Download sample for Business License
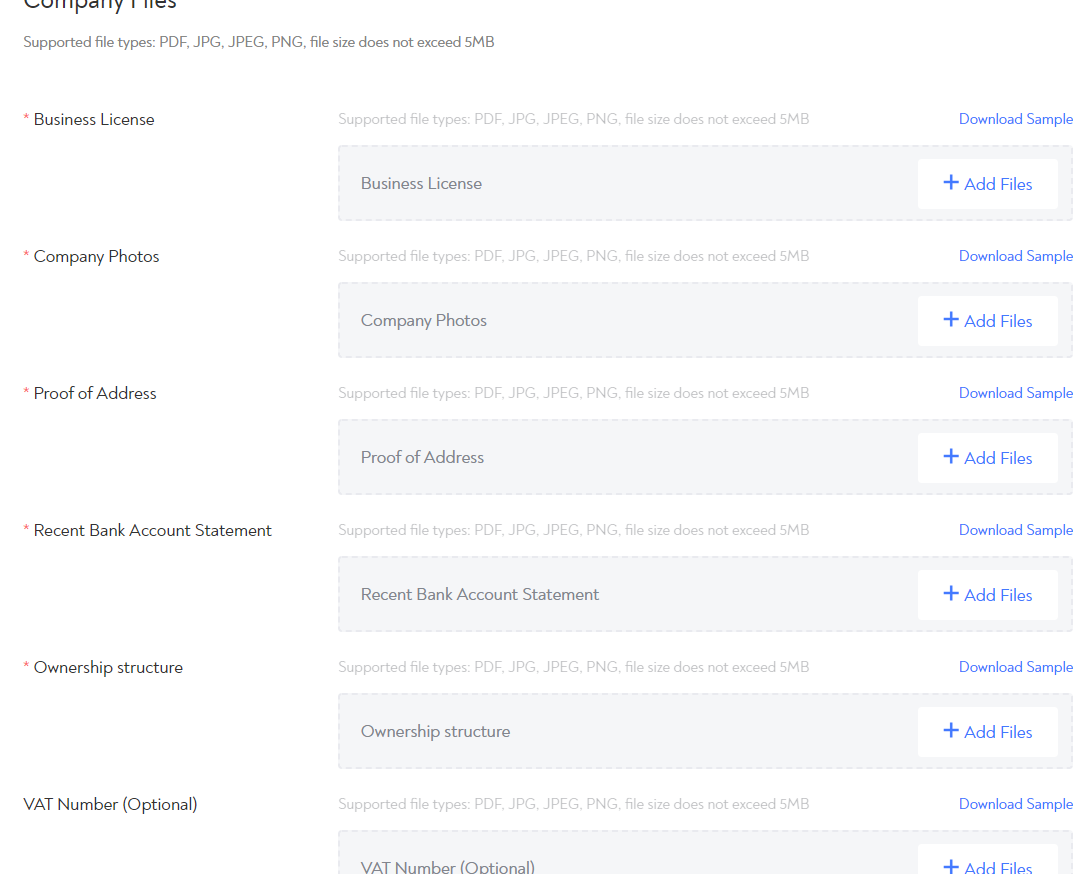The height and width of the screenshot is (874, 1089). (x=1015, y=119)
